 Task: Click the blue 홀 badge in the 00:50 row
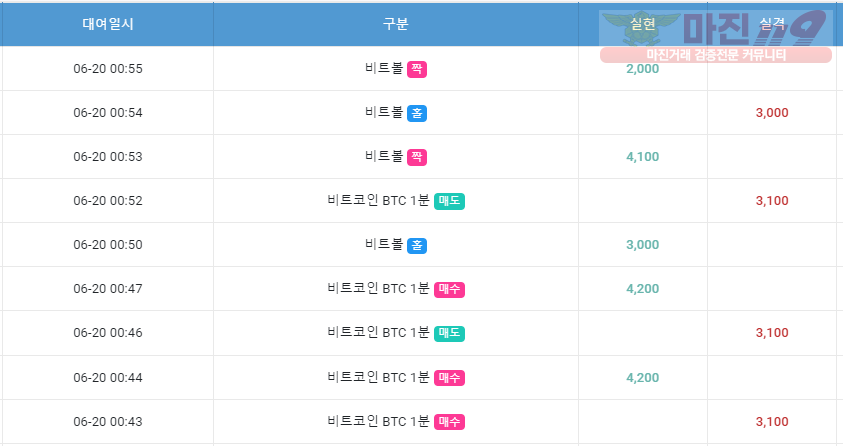(417, 246)
